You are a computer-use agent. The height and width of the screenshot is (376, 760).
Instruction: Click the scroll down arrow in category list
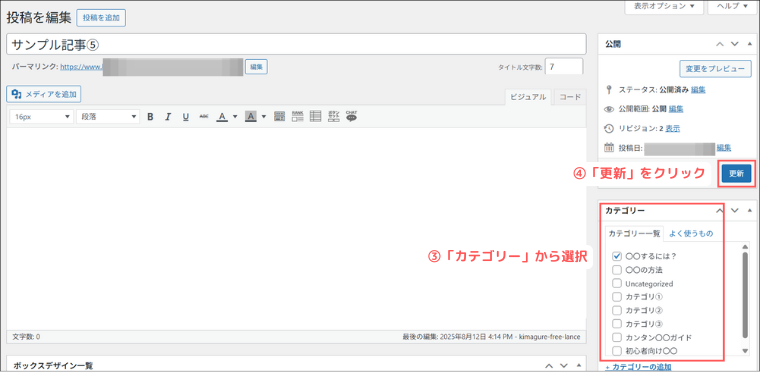tap(745, 351)
